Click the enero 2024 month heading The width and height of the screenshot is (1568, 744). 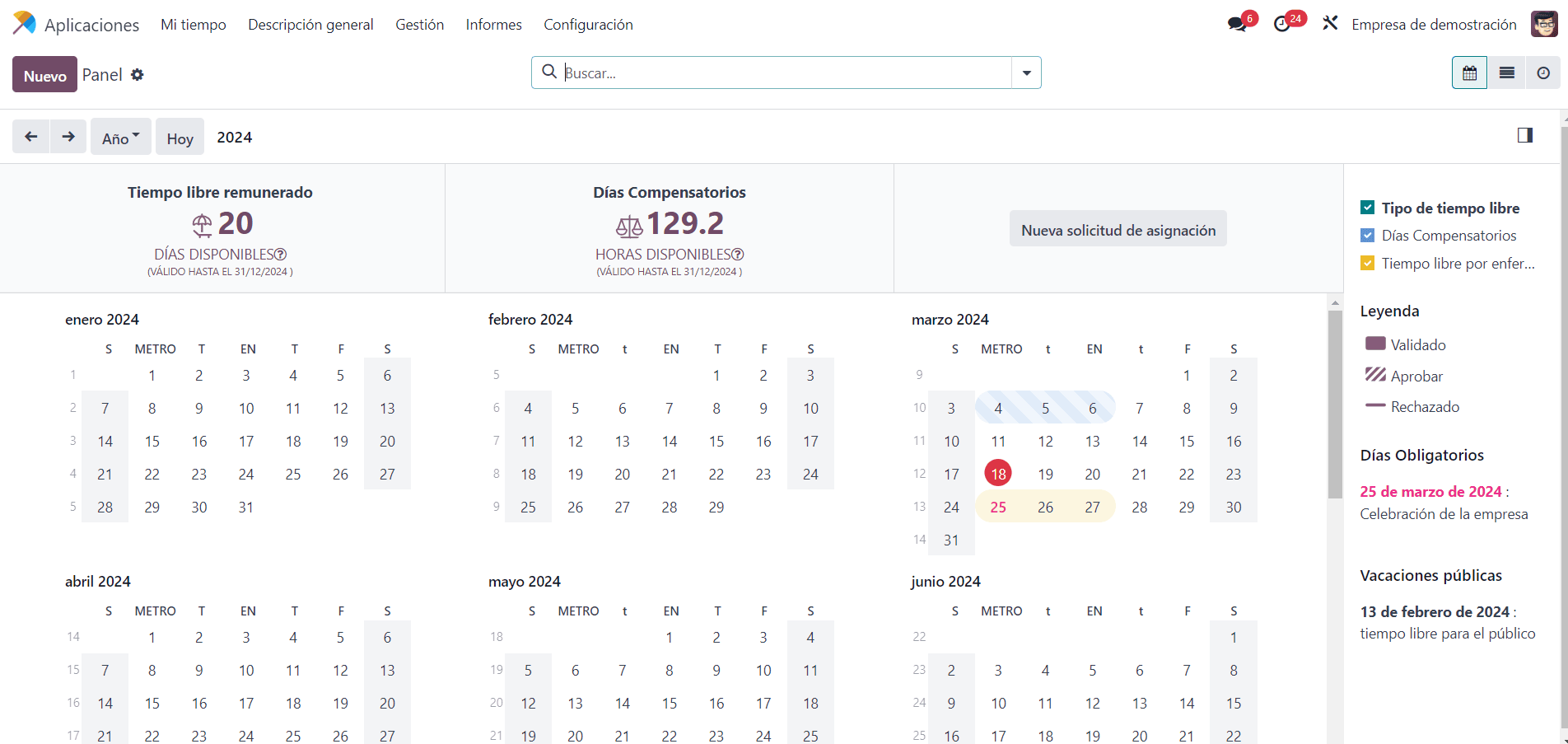102,320
